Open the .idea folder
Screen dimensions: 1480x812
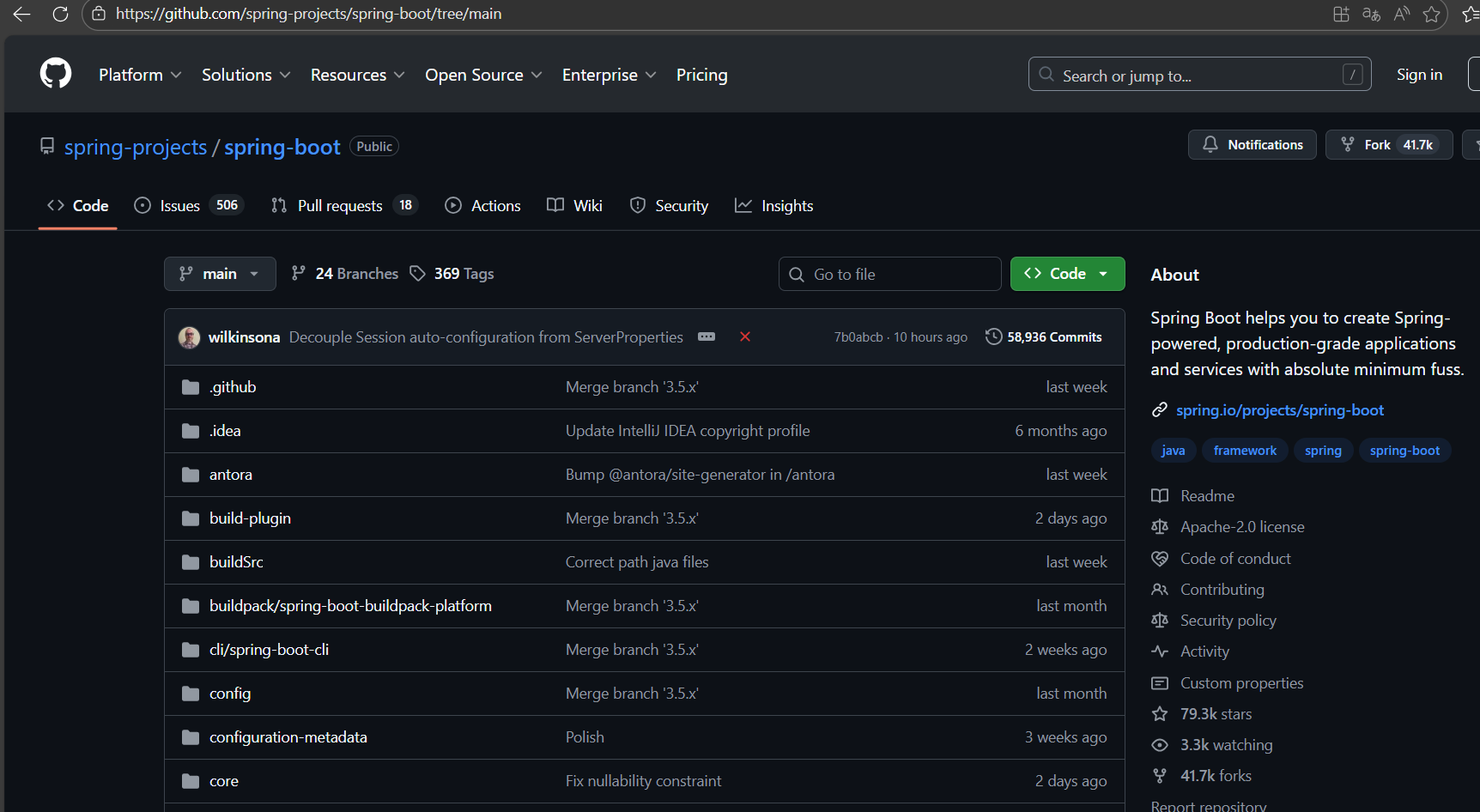(x=225, y=431)
